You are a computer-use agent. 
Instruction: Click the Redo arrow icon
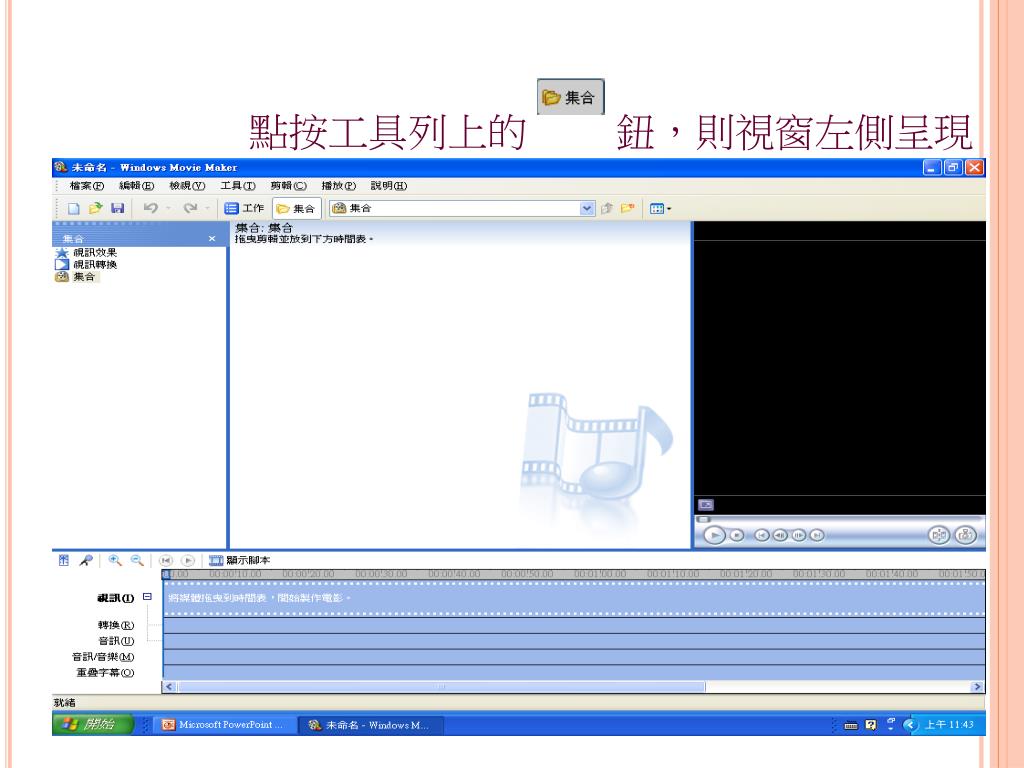(x=190, y=208)
